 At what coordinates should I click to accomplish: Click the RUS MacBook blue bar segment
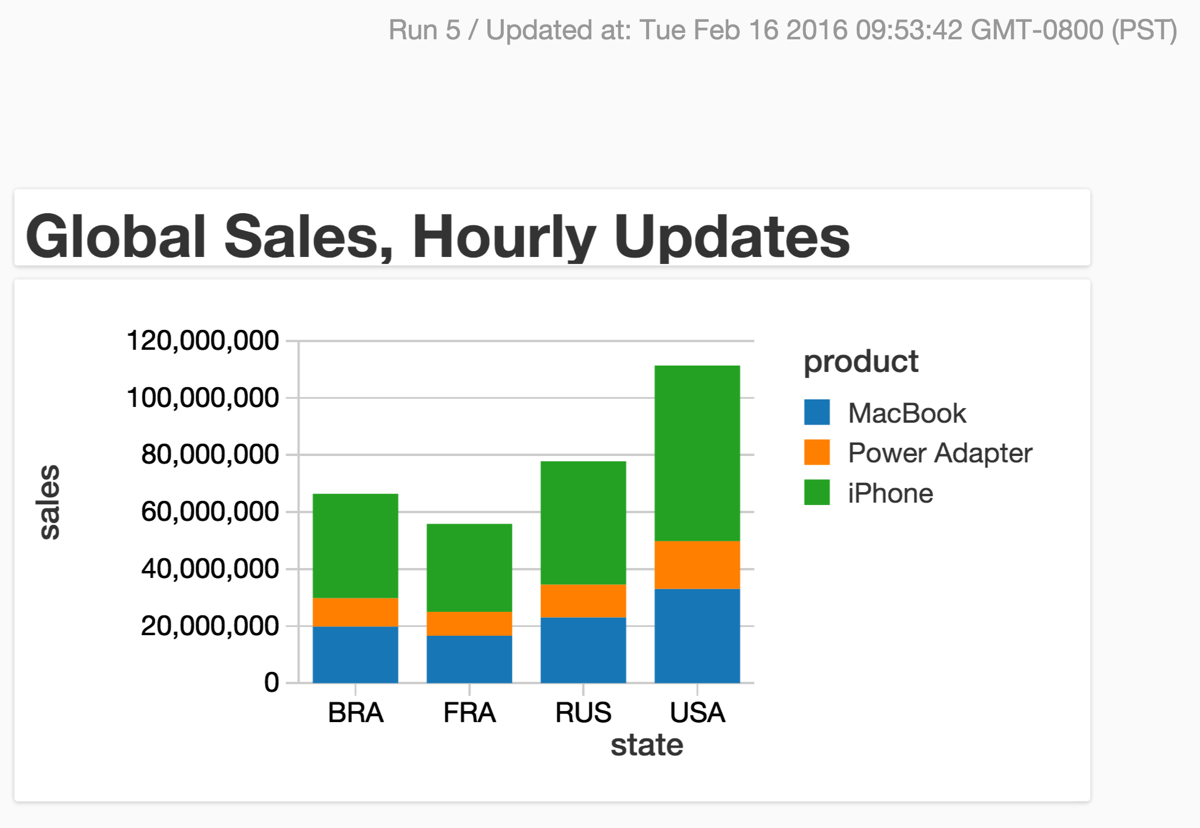pos(583,650)
